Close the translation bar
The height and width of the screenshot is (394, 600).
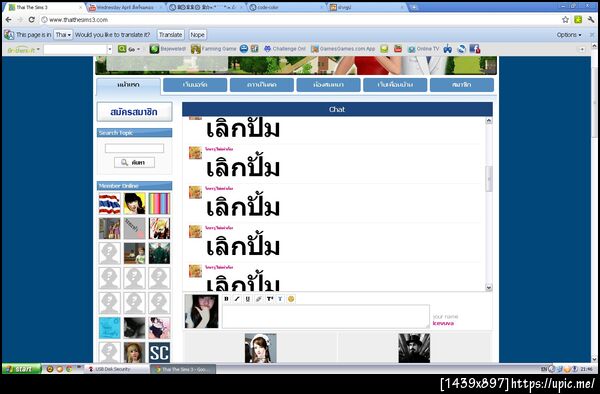pos(592,35)
